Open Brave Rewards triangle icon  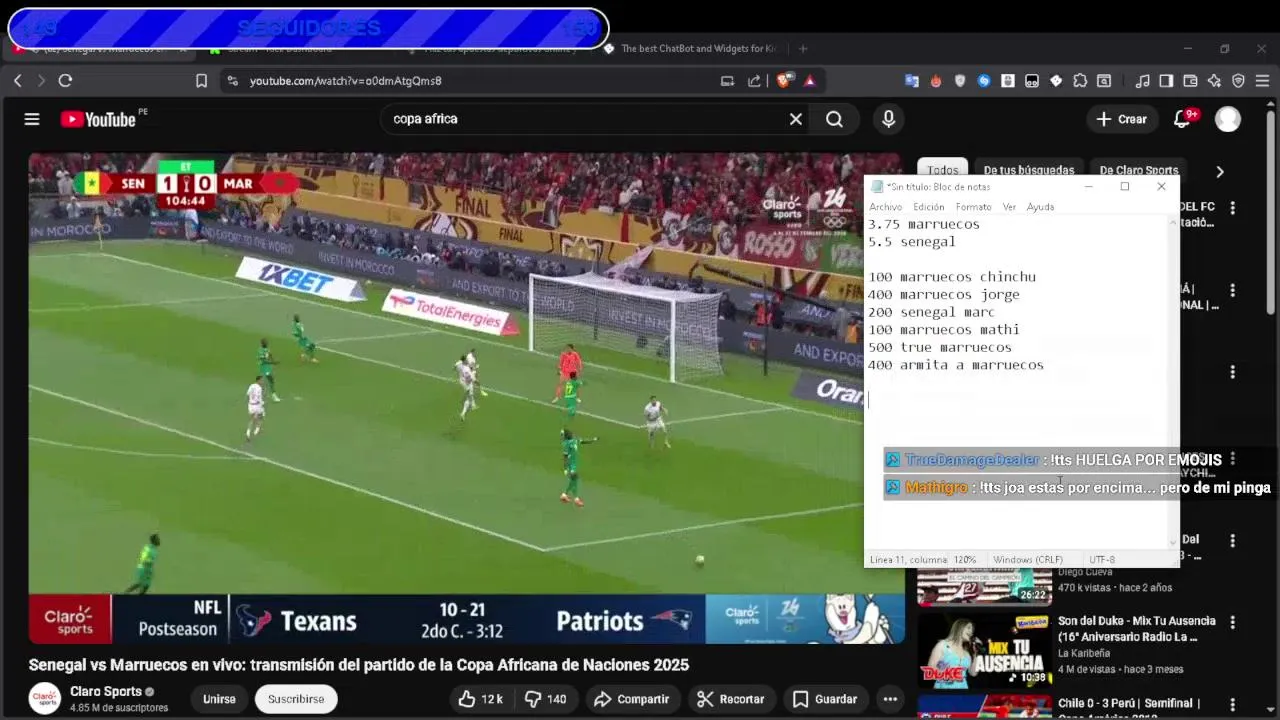pos(809,81)
